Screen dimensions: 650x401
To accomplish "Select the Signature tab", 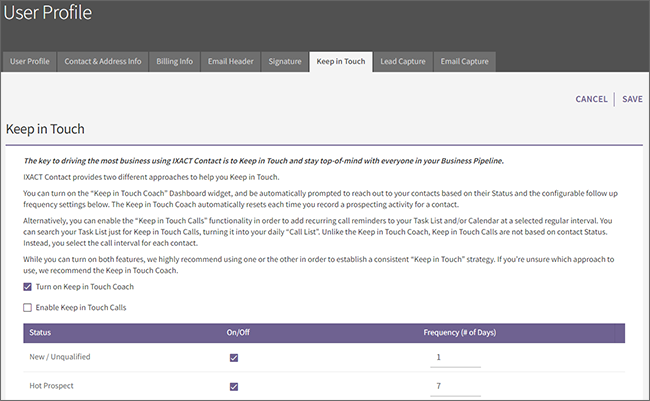I will [x=285, y=61].
